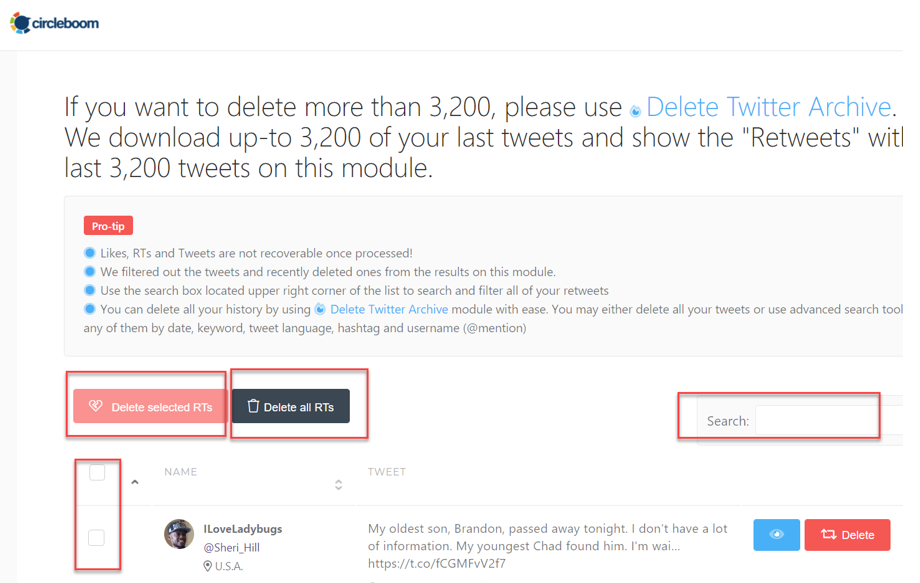The height and width of the screenshot is (583, 920).
Task: Click the NAME column header
Action: (181, 472)
